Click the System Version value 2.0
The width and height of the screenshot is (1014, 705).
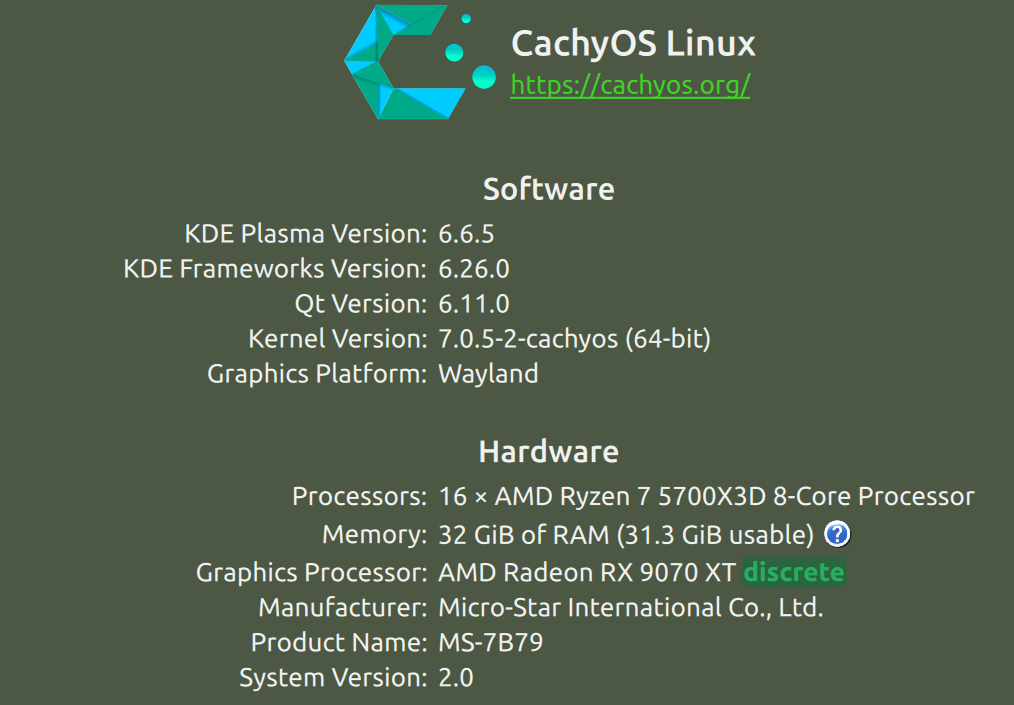(456, 678)
